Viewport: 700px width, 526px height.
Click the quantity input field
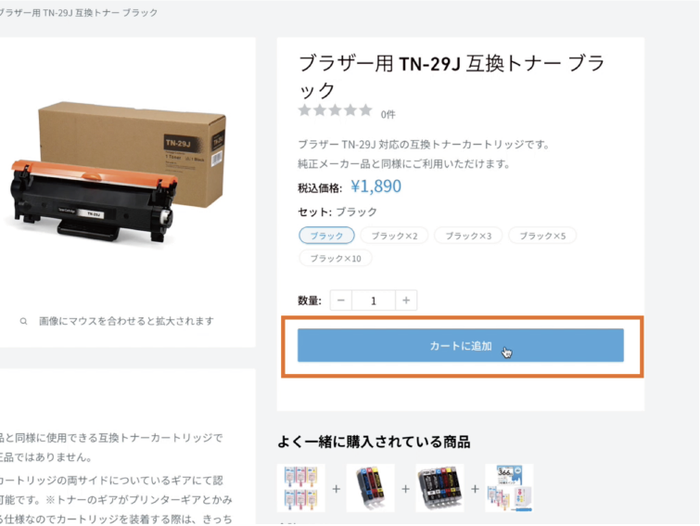coord(374,300)
